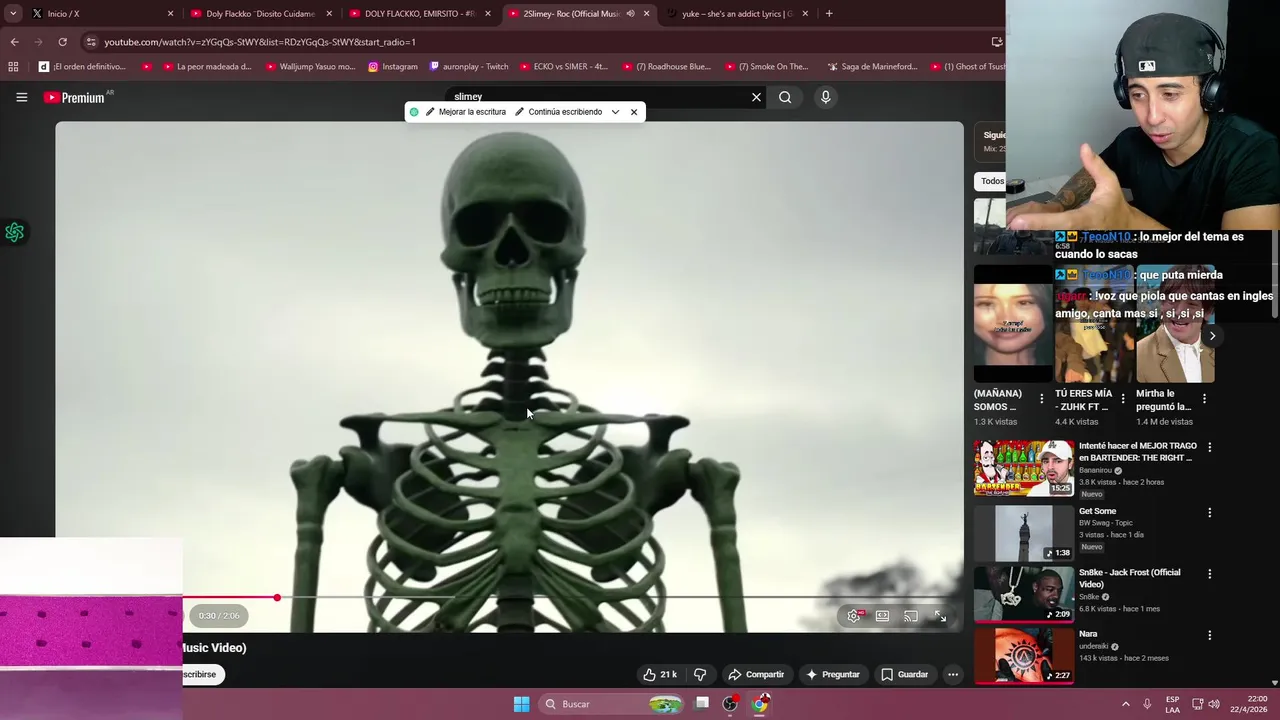1280x720 pixels.
Task: View site information next to URL
Action: 91,42
